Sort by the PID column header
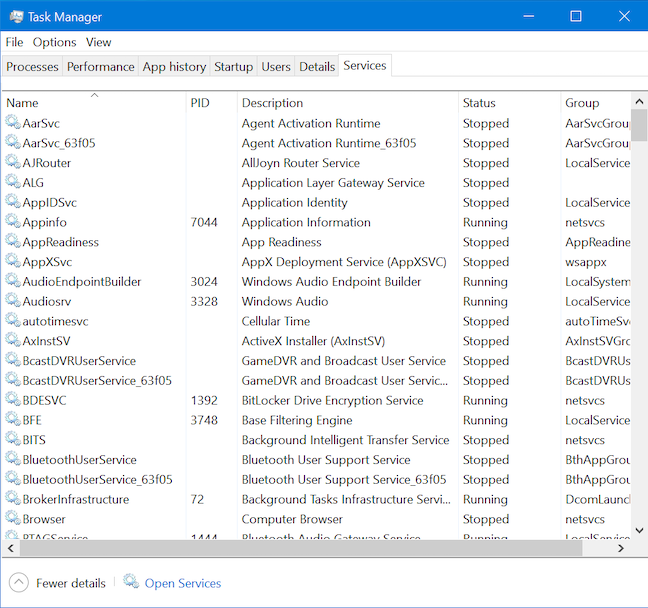The height and width of the screenshot is (608, 648). (212, 103)
